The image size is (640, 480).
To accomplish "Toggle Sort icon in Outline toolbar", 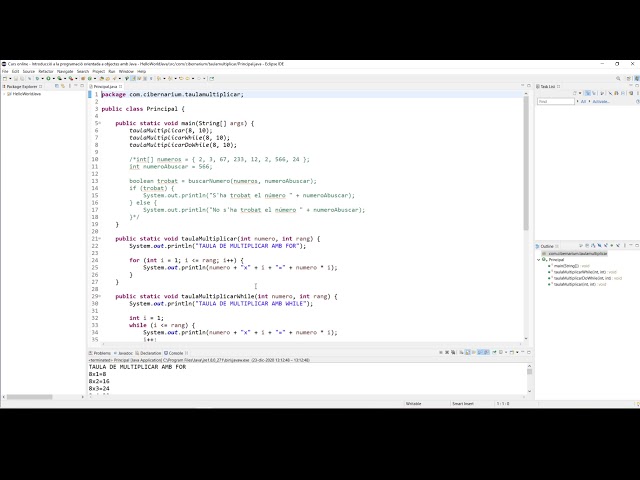I will point(593,246).
